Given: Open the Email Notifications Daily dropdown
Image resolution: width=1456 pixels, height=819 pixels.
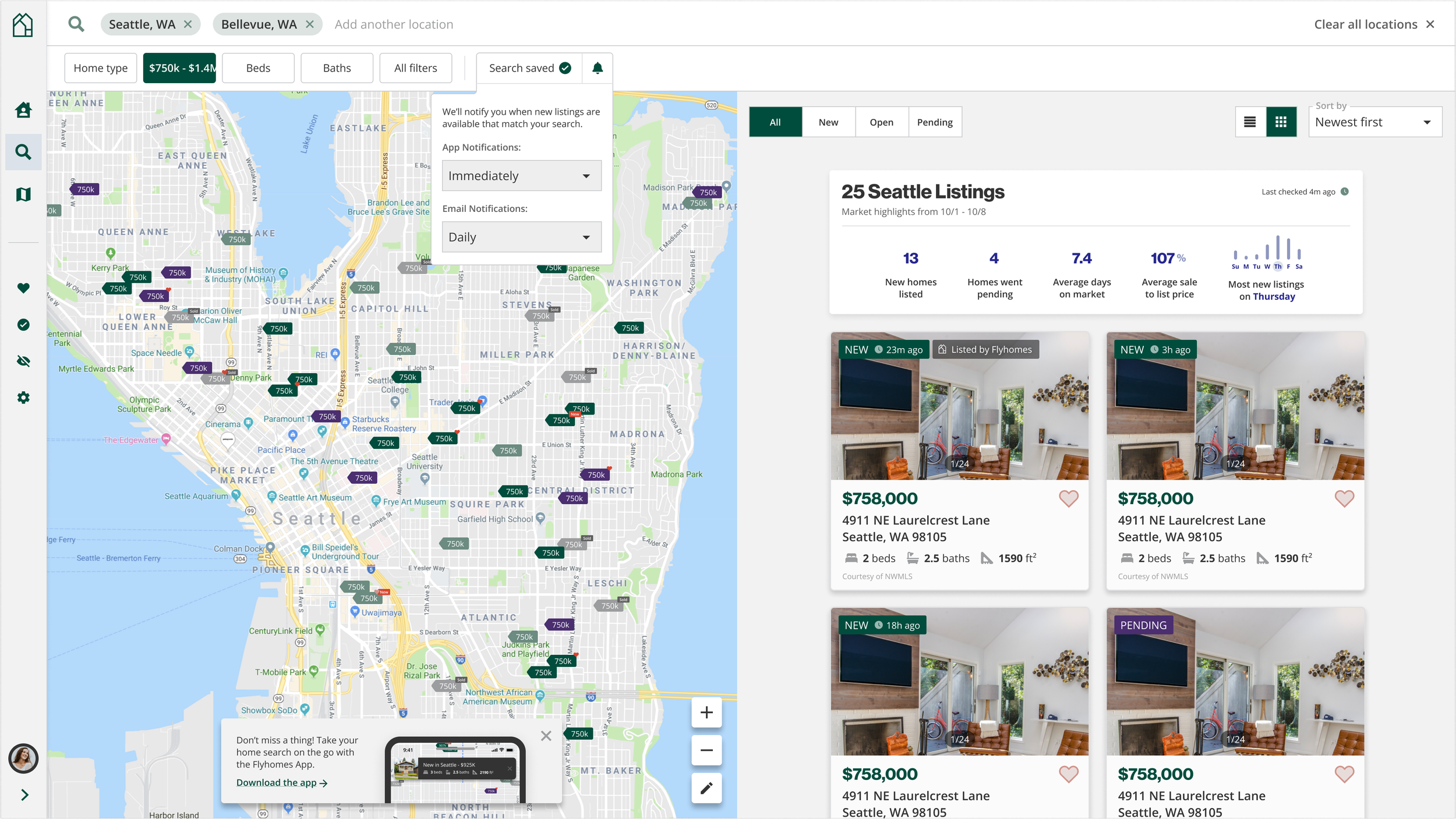Looking at the screenshot, I should 522,237.
